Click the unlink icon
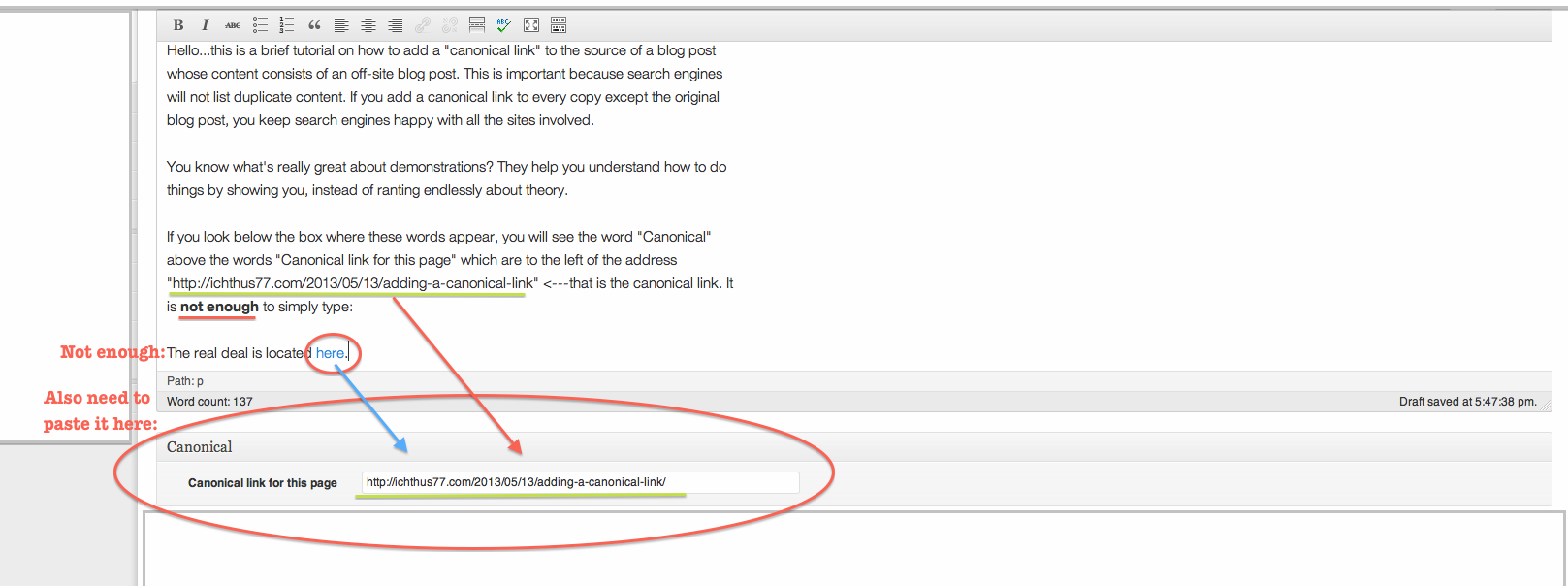The image size is (1568, 586). coord(450,25)
